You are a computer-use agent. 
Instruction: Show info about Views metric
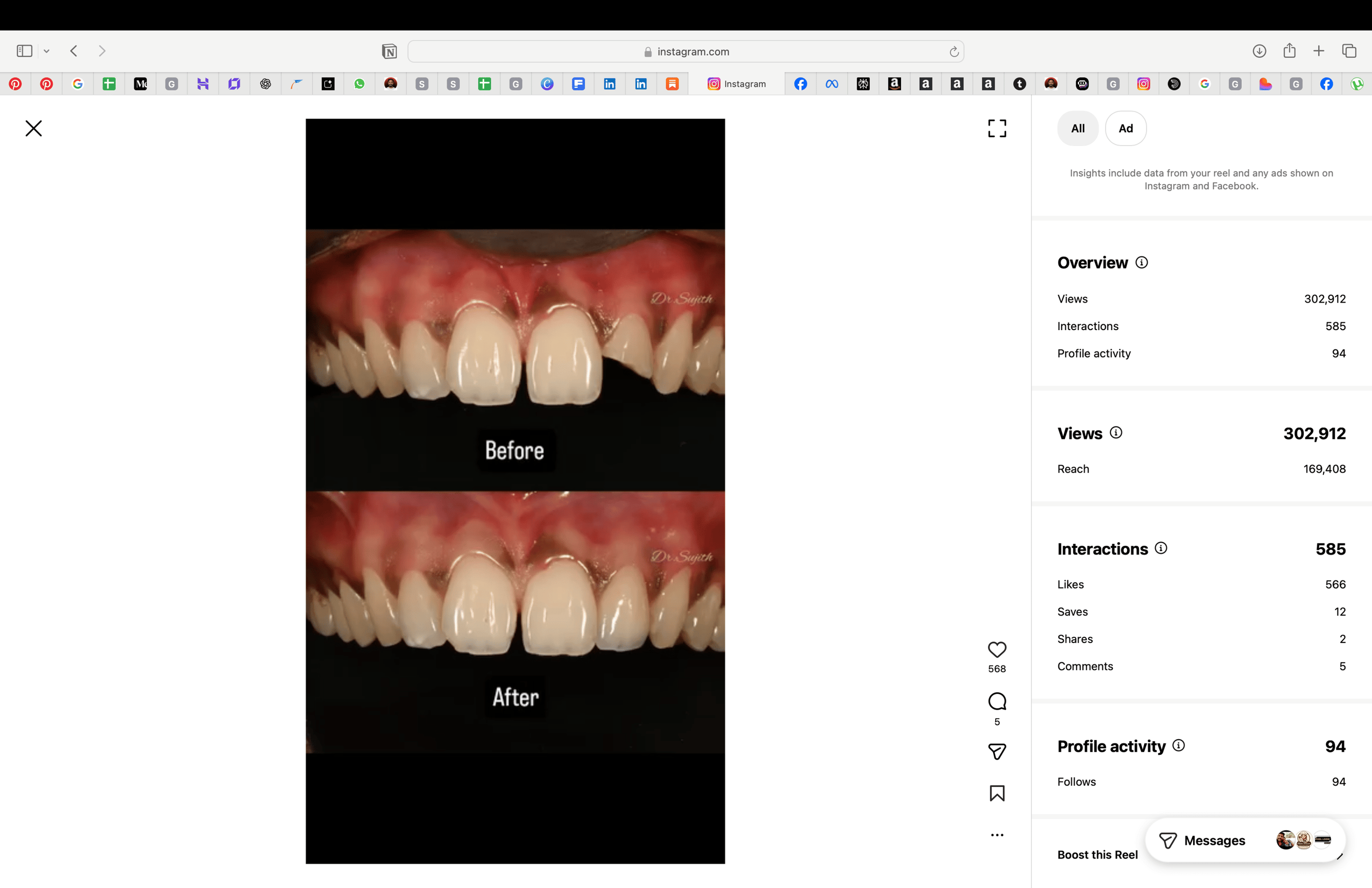point(1116,433)
